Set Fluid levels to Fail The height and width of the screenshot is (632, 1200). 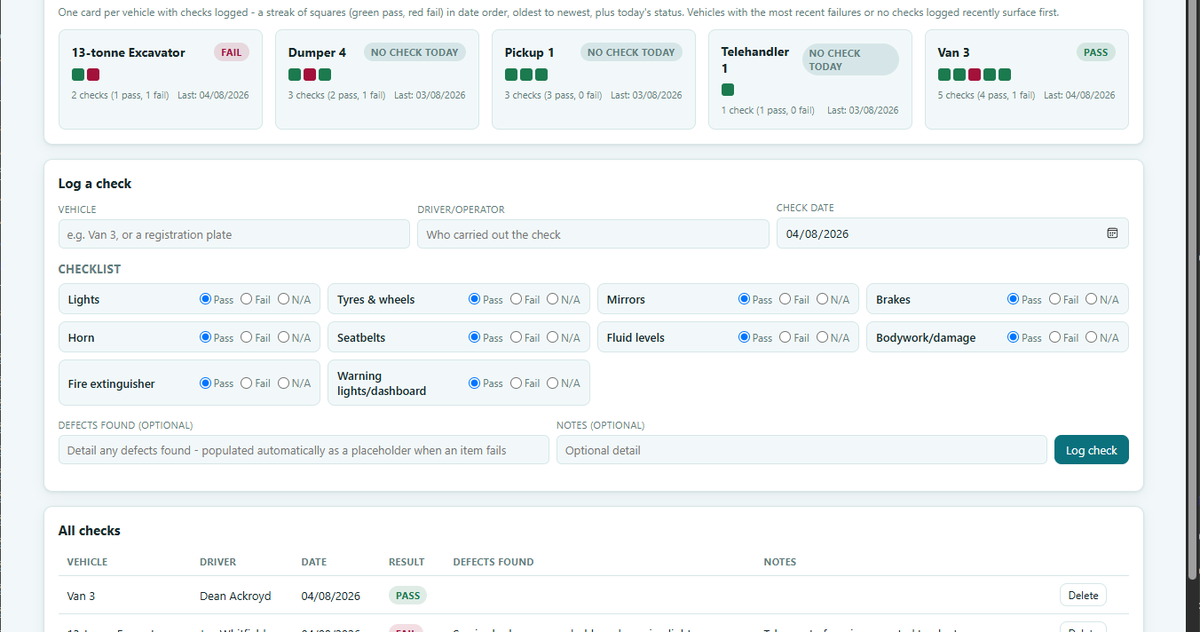tap(785, 337)
